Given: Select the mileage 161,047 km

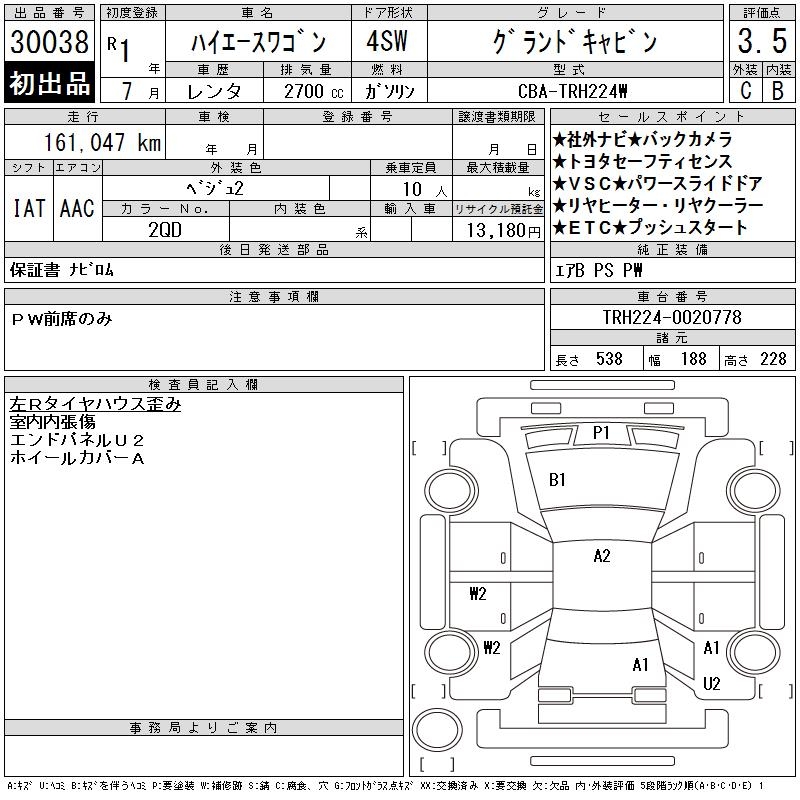Looking at the screenshot, I should coord(102,142).
